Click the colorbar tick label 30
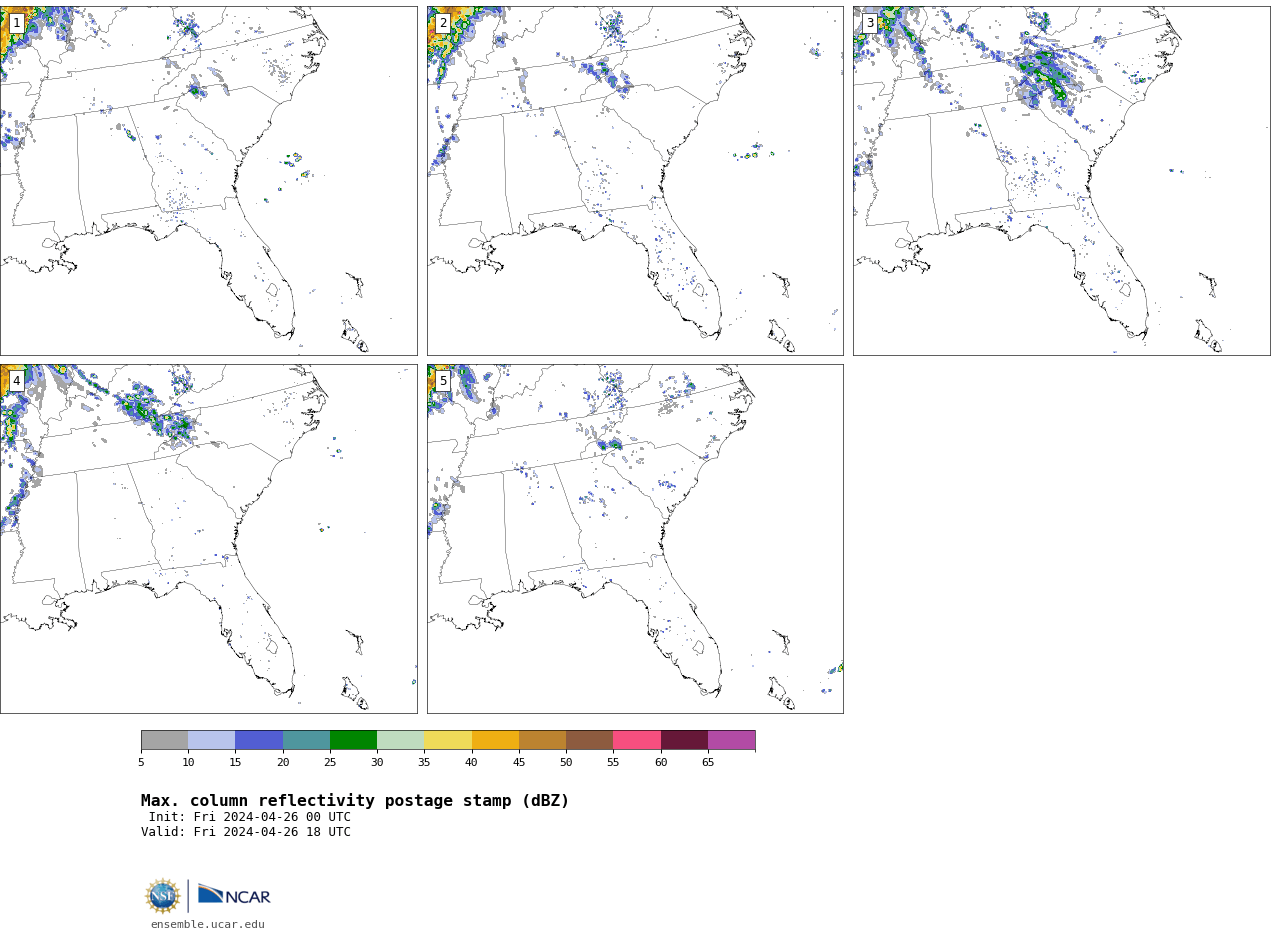Viewport: 1280px width, 936px height. (377, 763)
